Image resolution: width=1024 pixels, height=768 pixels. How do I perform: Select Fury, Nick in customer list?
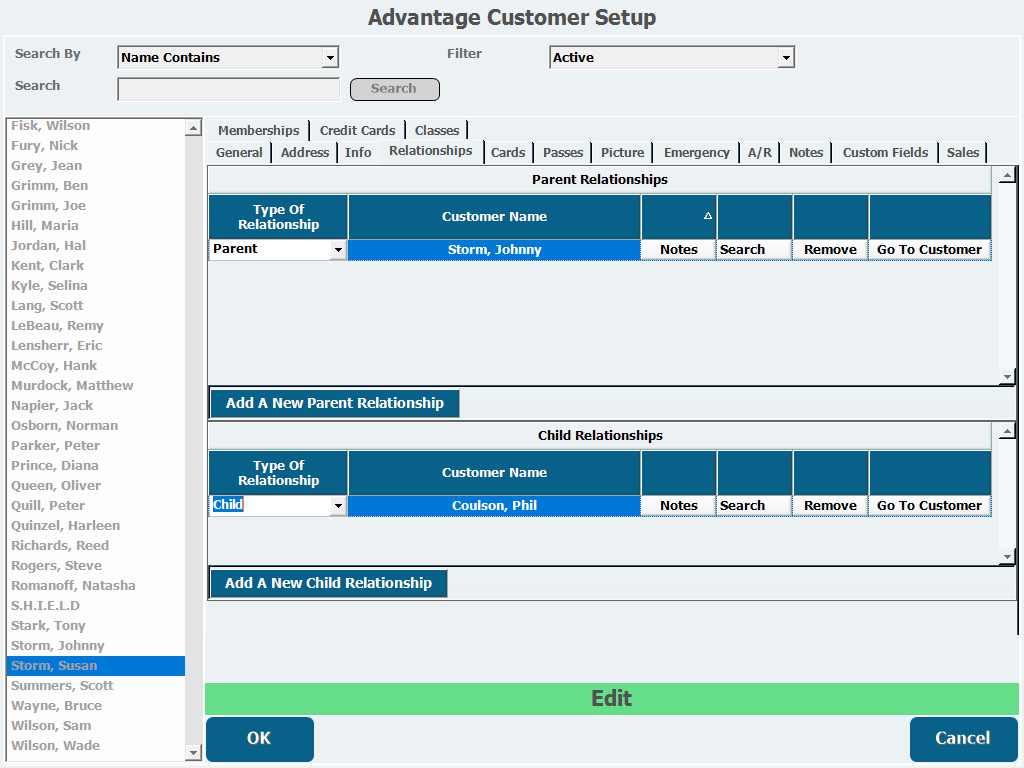coord(96,146)
